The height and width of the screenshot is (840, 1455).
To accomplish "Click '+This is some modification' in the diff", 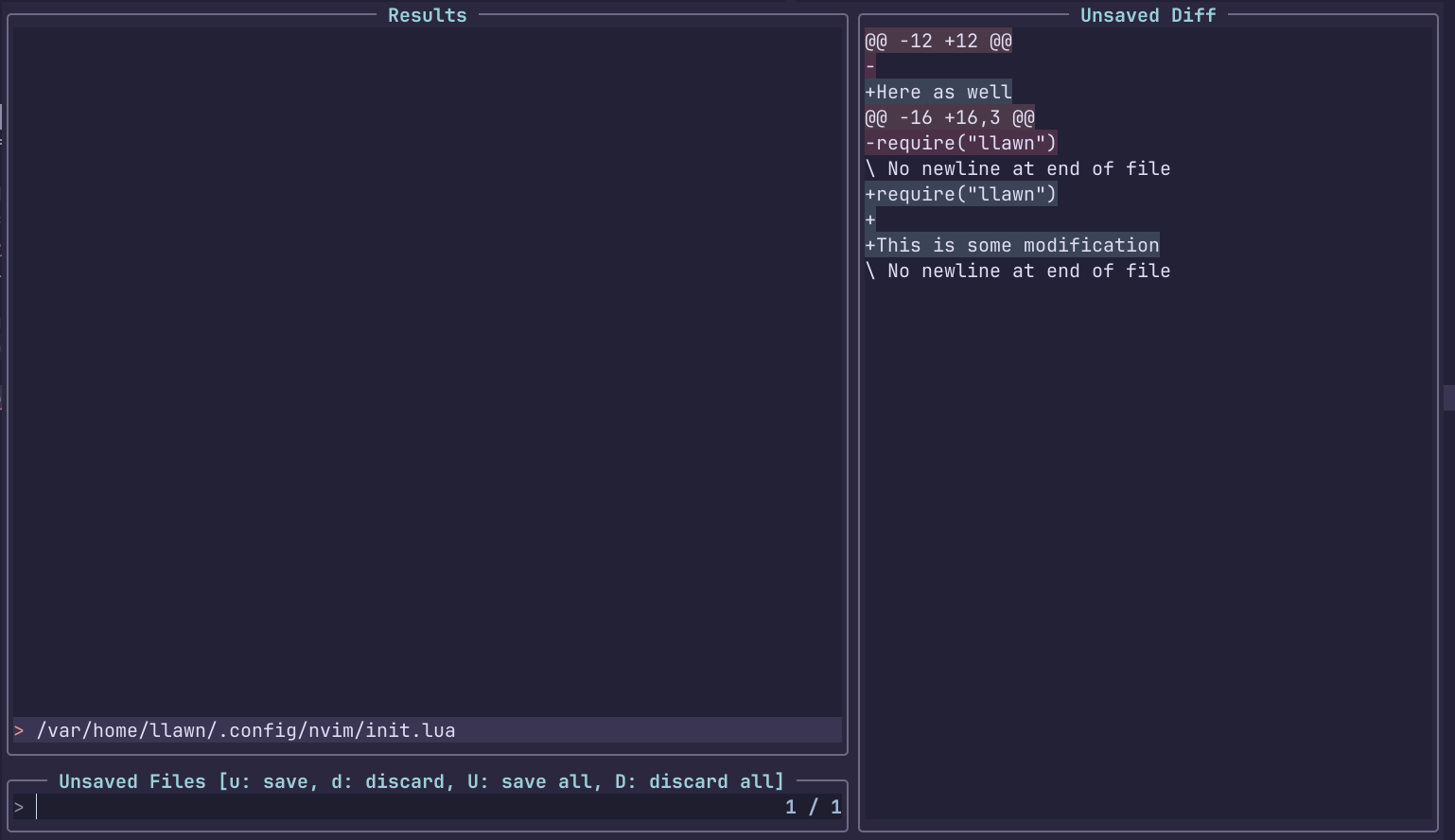I will pos(1012,244).
